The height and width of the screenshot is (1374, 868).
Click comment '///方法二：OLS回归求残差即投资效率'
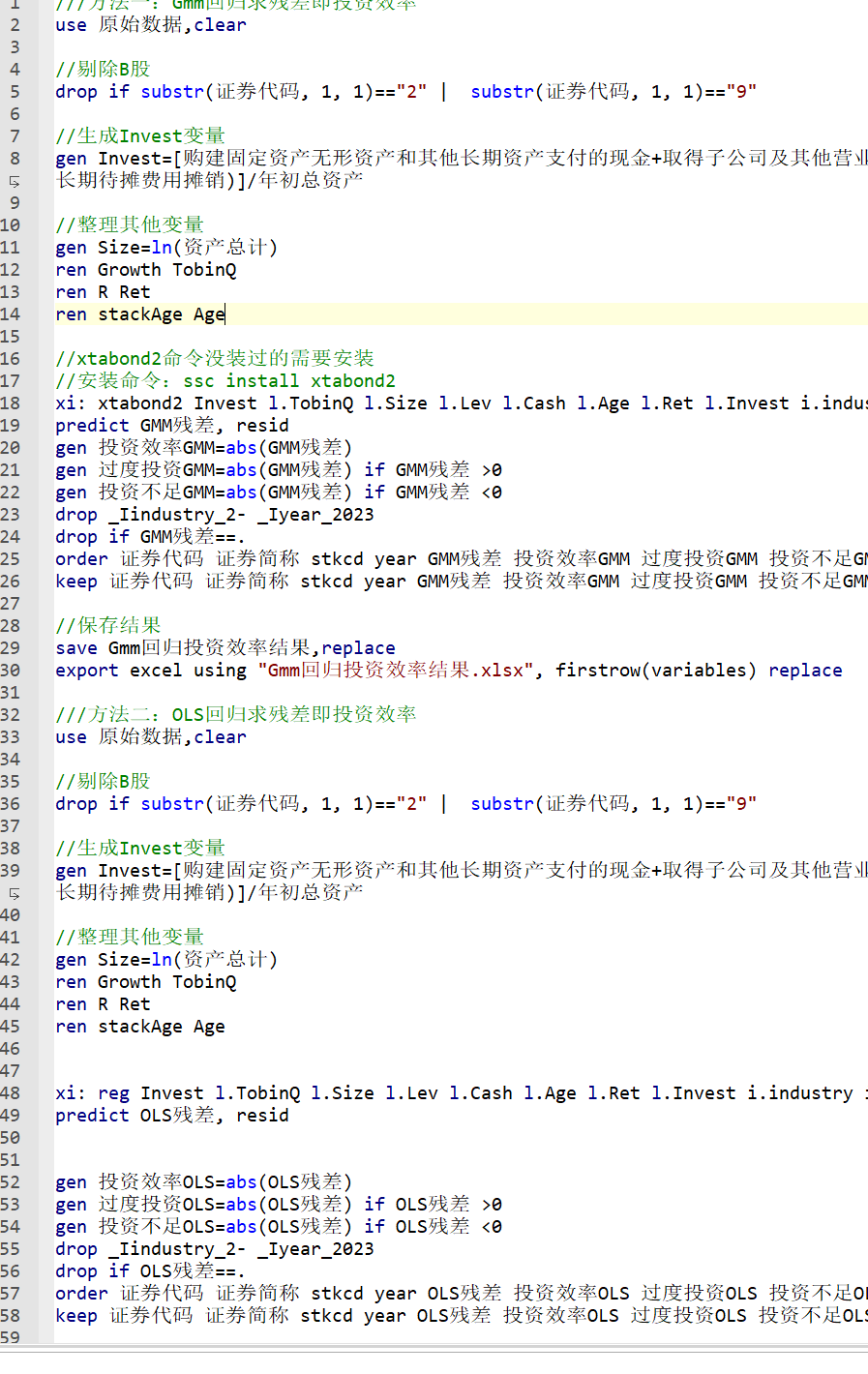click(236, 715)
